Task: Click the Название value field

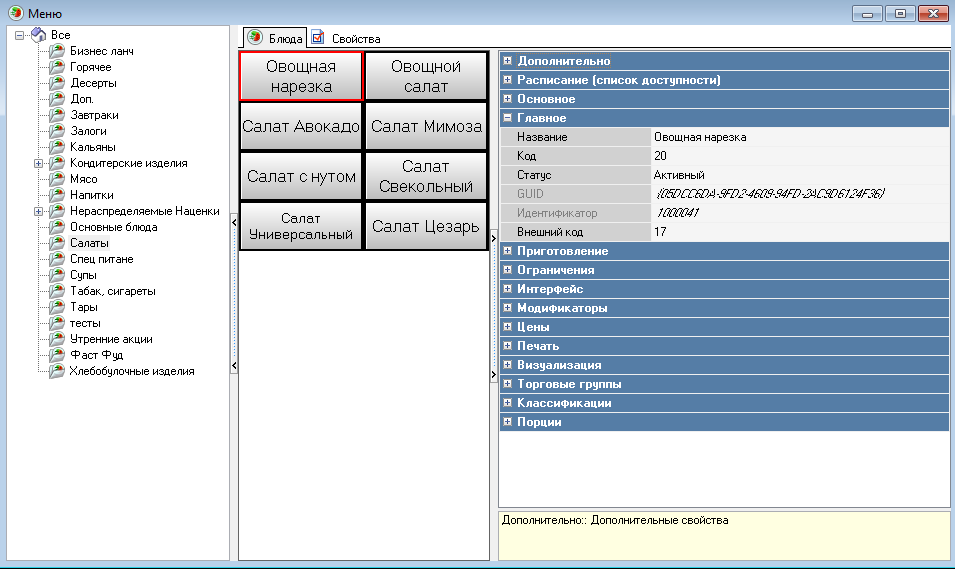Action: pyautogui.click(x=798, y=137)
